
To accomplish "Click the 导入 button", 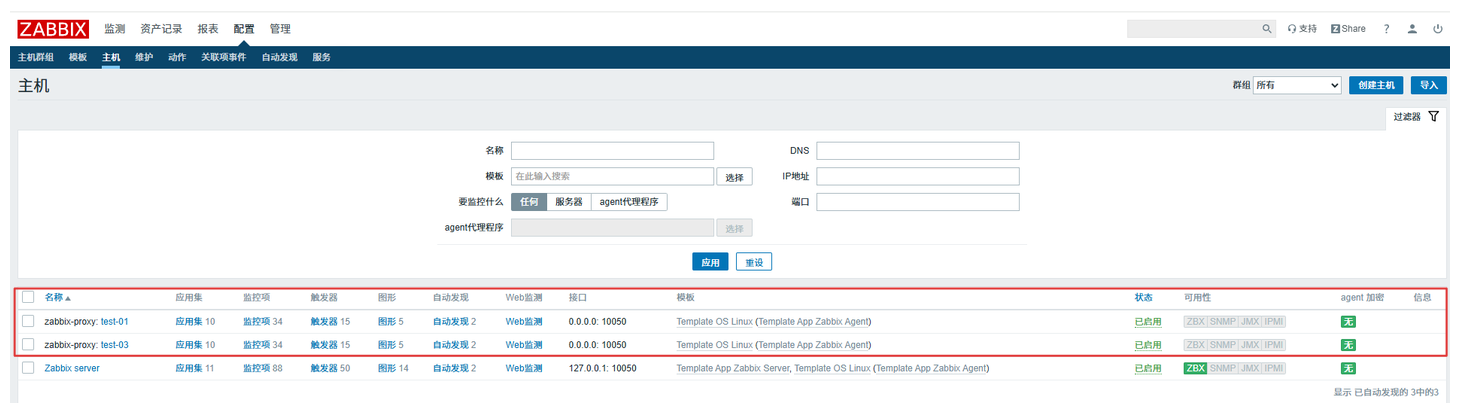I will 1429,86.
